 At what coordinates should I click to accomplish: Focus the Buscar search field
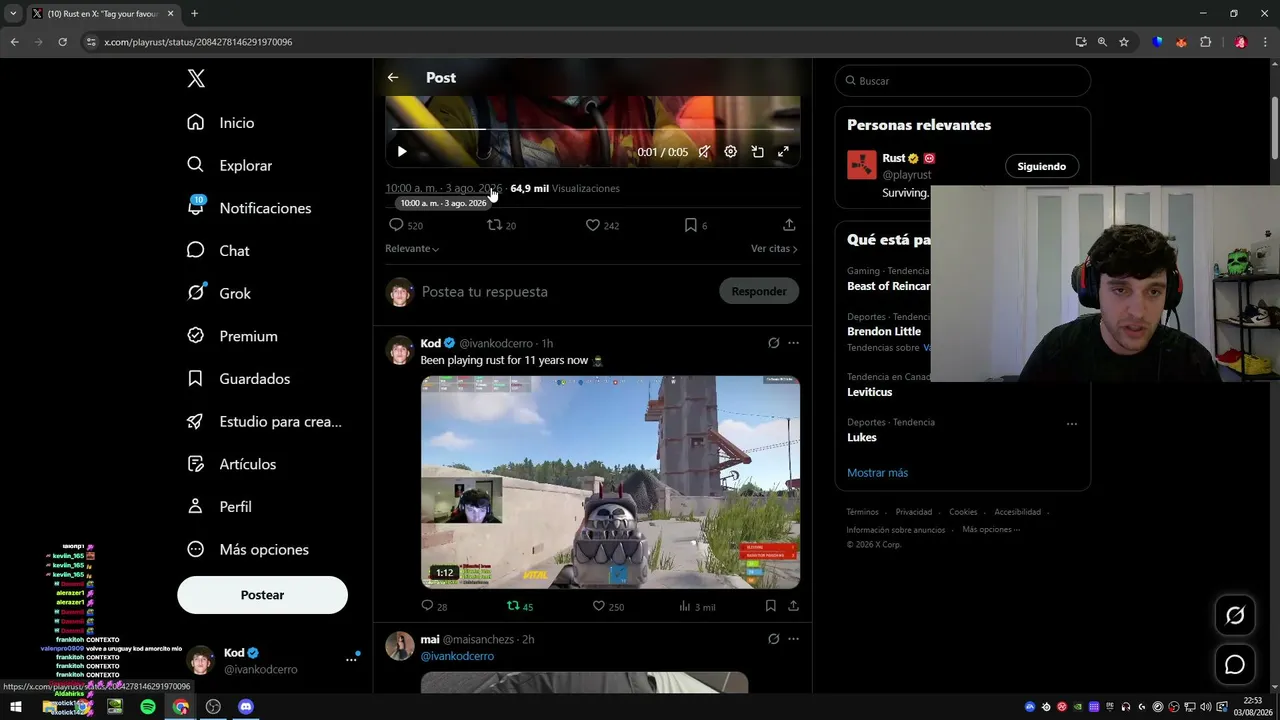tap(962, 81)
